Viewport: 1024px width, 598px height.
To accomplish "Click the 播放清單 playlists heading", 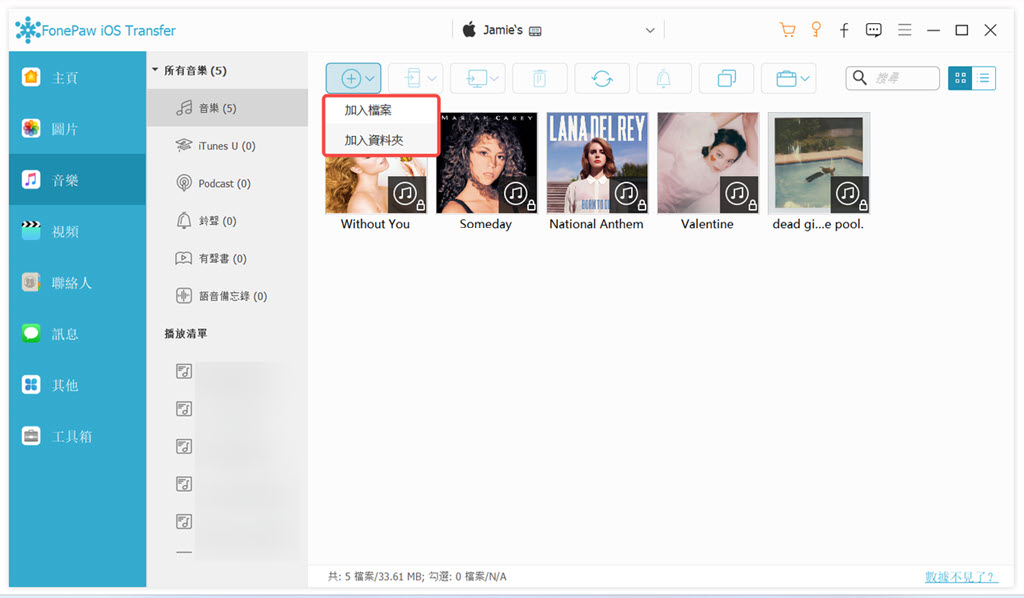I will (x=186, y=334).
